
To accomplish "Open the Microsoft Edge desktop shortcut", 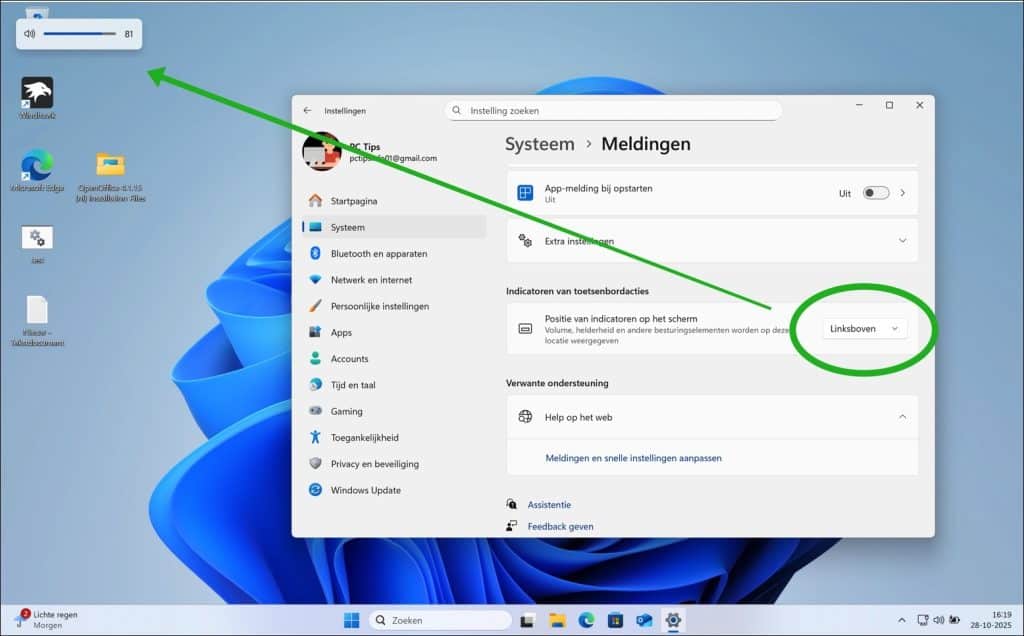I will click(x=37, y=167).
